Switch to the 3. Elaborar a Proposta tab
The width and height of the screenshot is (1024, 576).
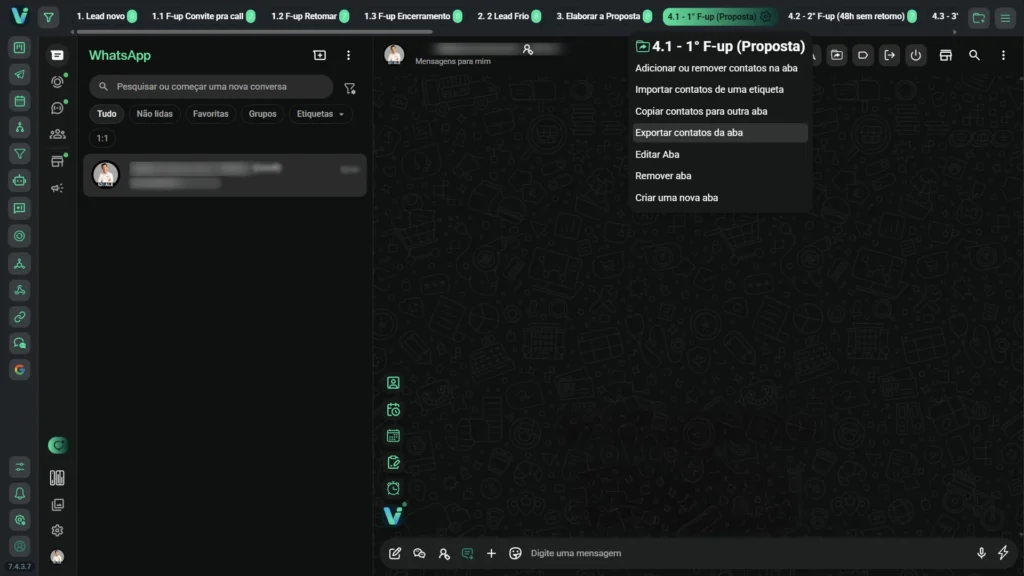tap(598, 17)
